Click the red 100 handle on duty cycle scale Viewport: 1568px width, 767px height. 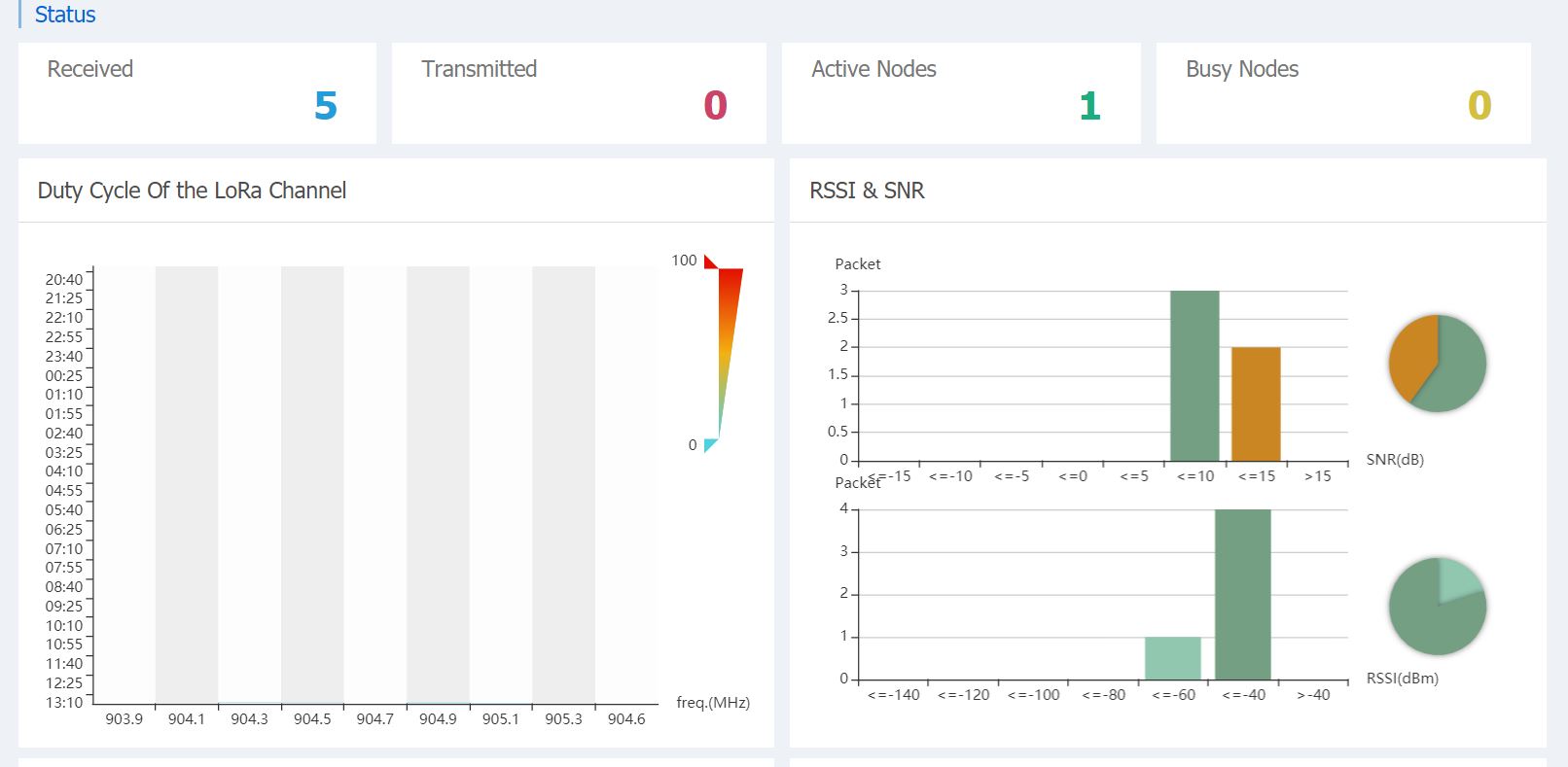pos(710,261)
